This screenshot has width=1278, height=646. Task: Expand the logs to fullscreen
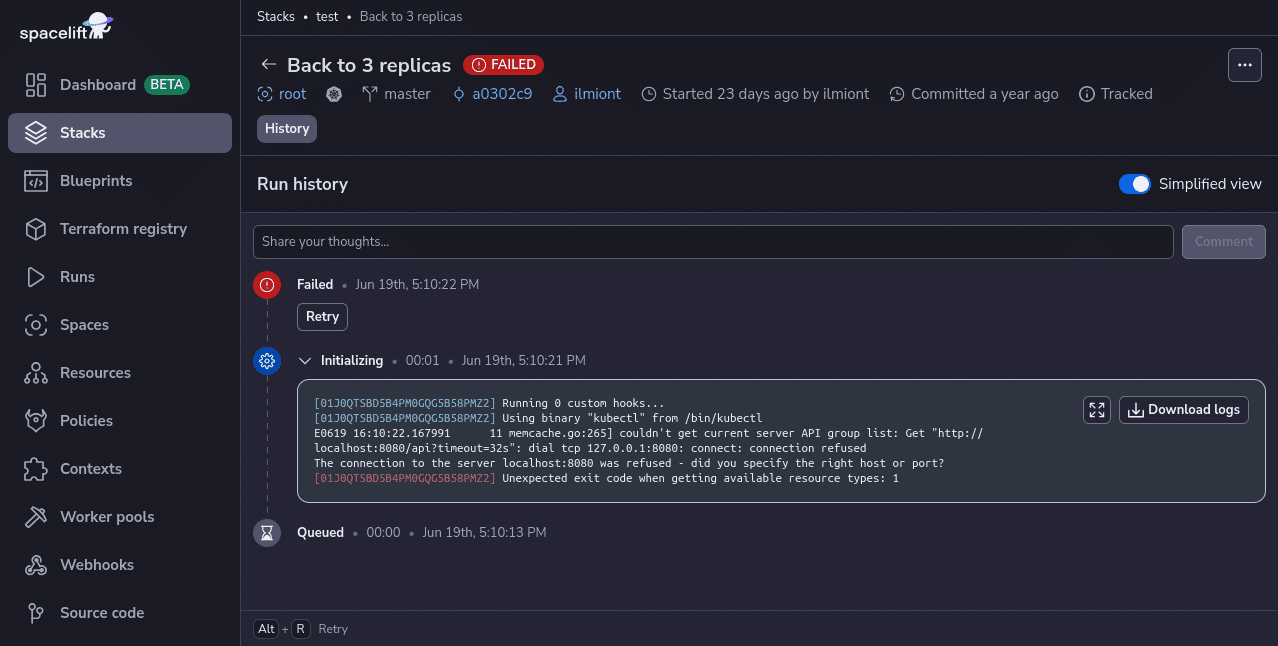pos(1097,410)
